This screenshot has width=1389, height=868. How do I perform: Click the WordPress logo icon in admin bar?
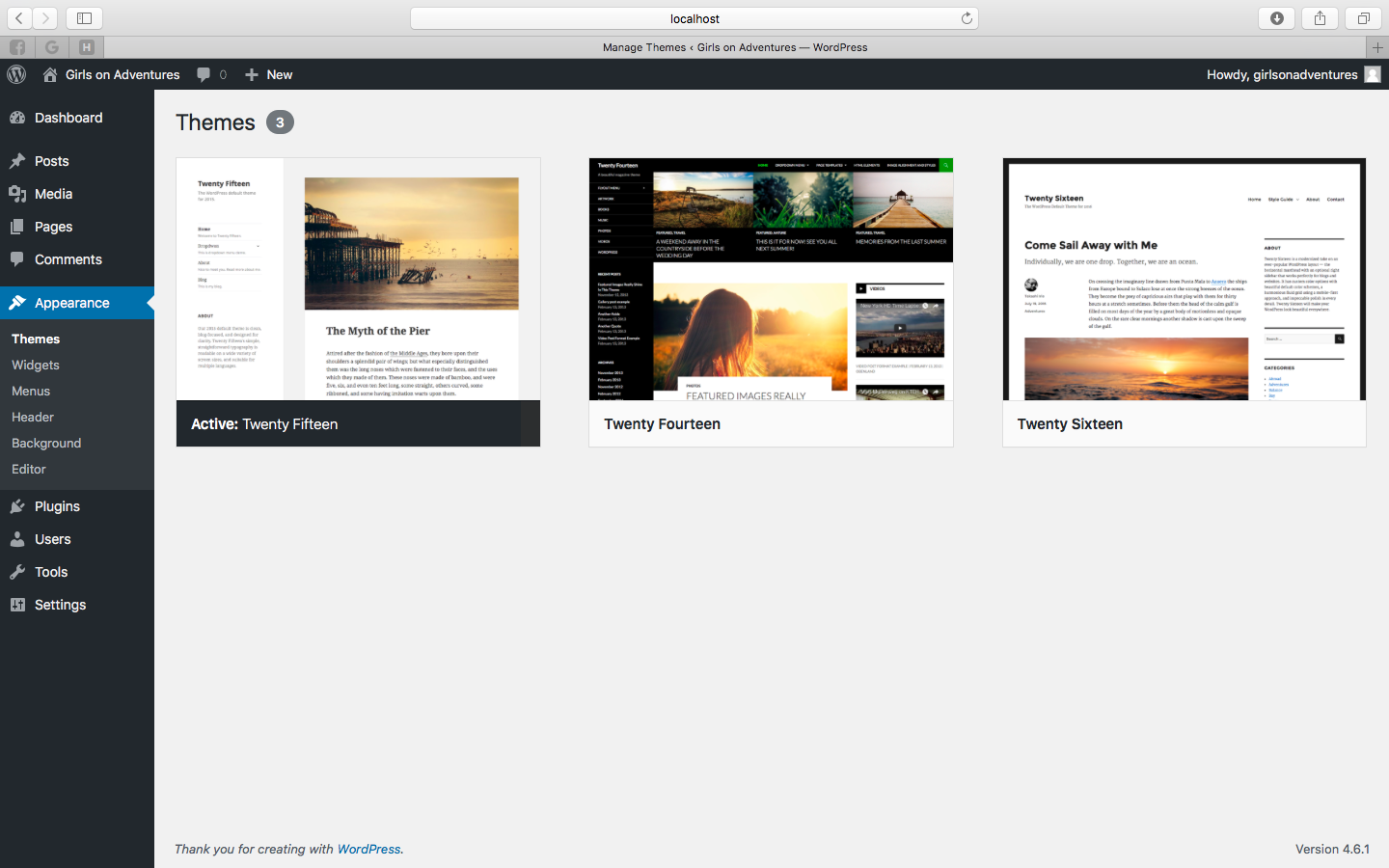[x=16, y=74]
